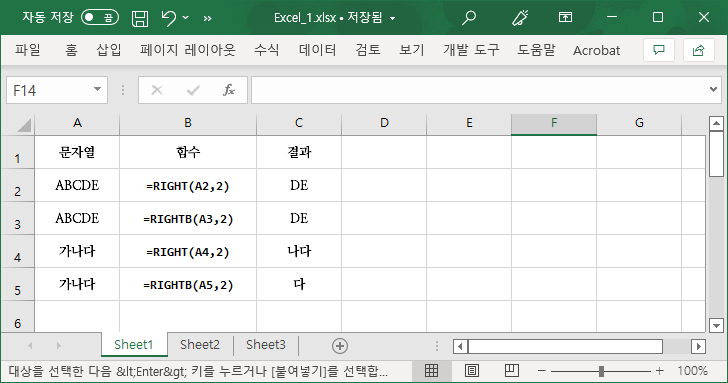Switch to the Sheet2 tab

click(200, 344)
